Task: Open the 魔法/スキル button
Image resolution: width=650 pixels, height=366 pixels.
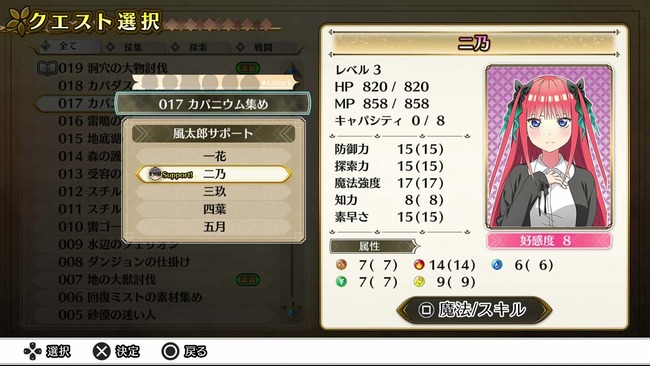Action: tap(474, 310)
